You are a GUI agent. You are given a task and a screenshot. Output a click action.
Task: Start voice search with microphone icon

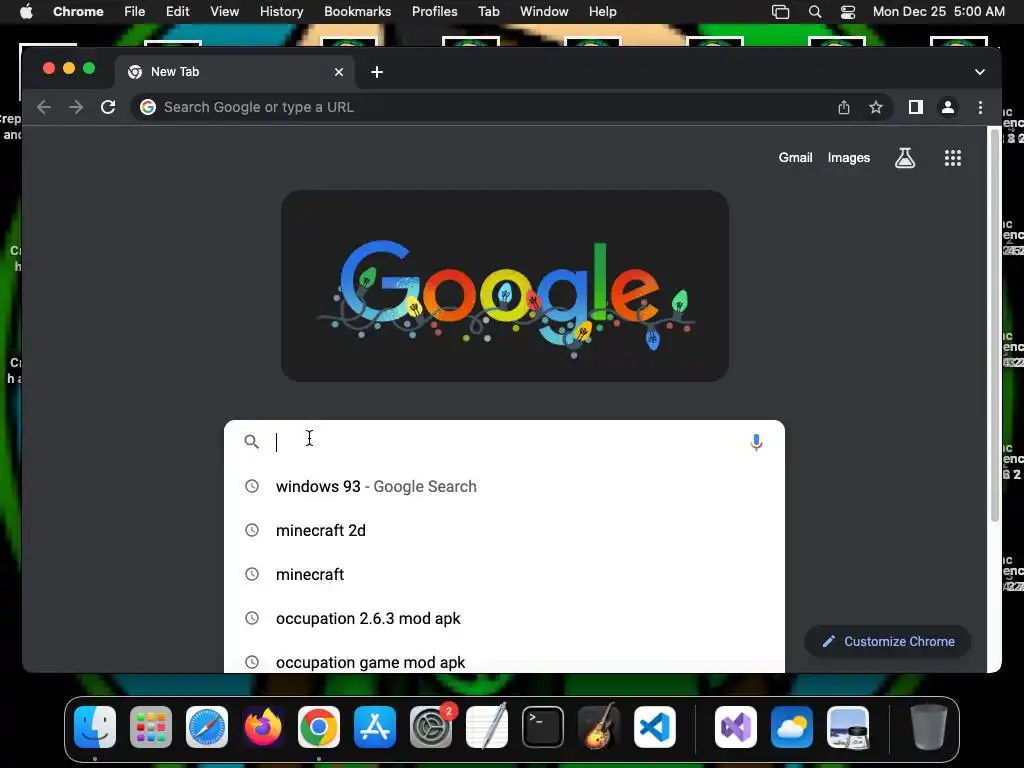756,442
